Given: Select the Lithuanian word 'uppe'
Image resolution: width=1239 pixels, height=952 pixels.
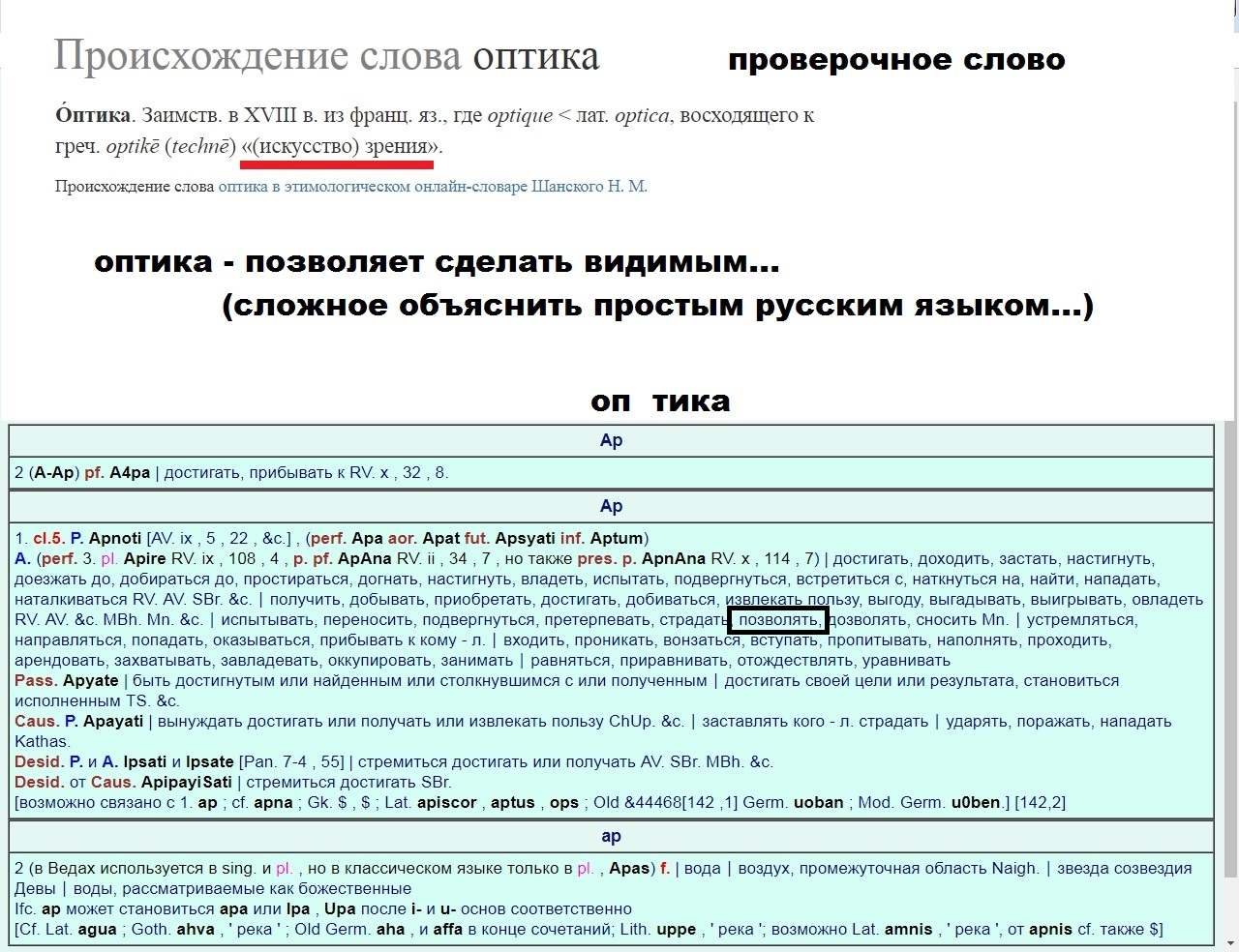Looking at the screenshot, I should (x=676, y=930).
